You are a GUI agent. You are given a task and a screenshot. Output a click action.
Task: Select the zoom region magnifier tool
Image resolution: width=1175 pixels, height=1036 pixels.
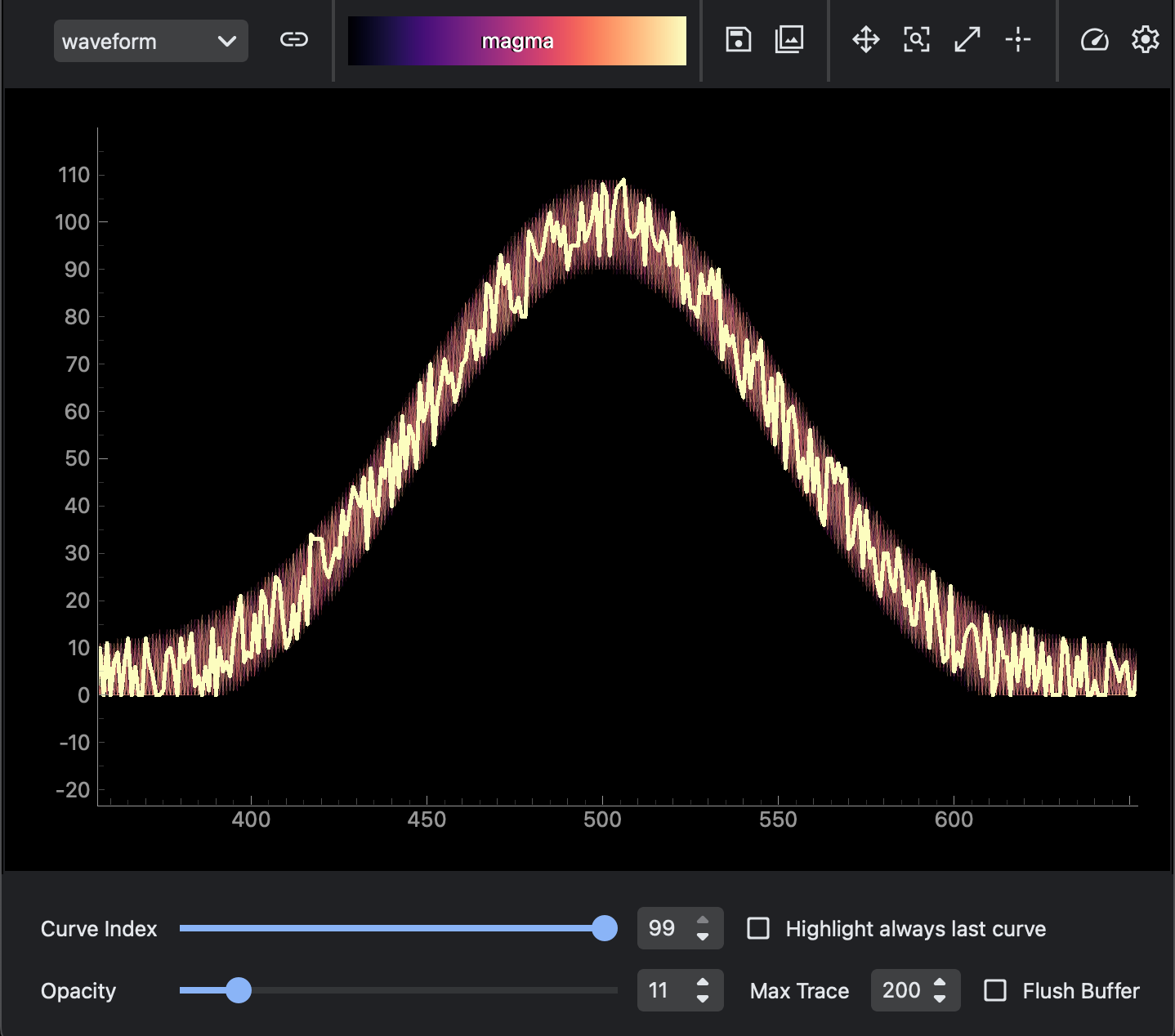coord(916,40)
